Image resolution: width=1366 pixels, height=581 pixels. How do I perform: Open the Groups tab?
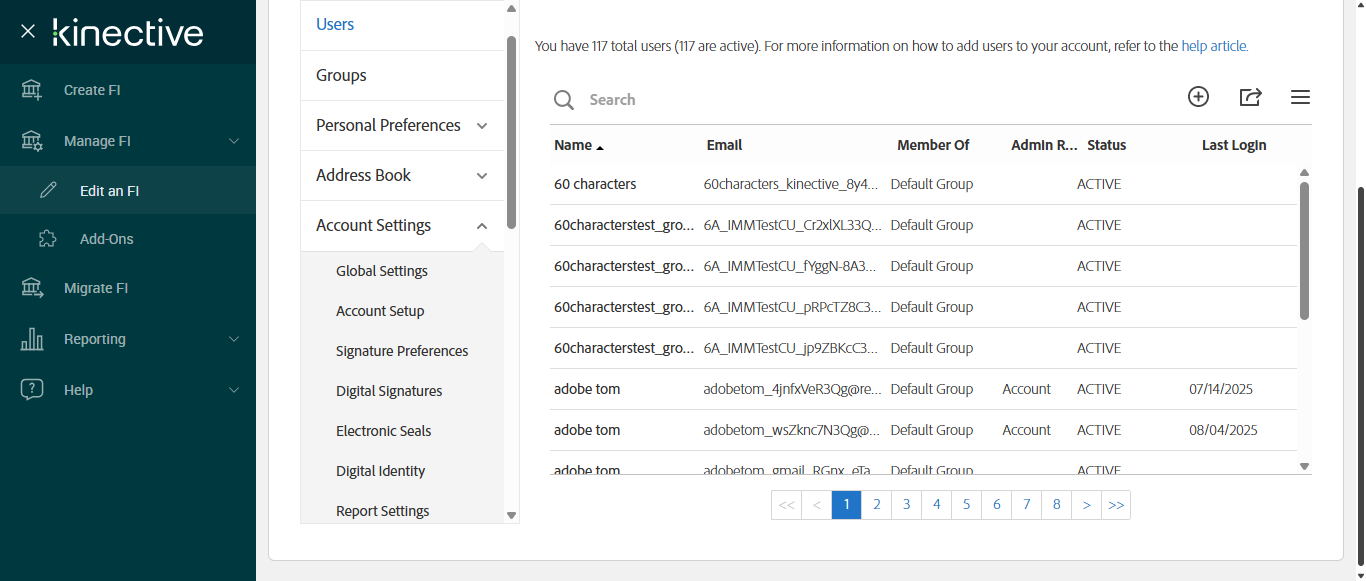[x=341, y=75]
